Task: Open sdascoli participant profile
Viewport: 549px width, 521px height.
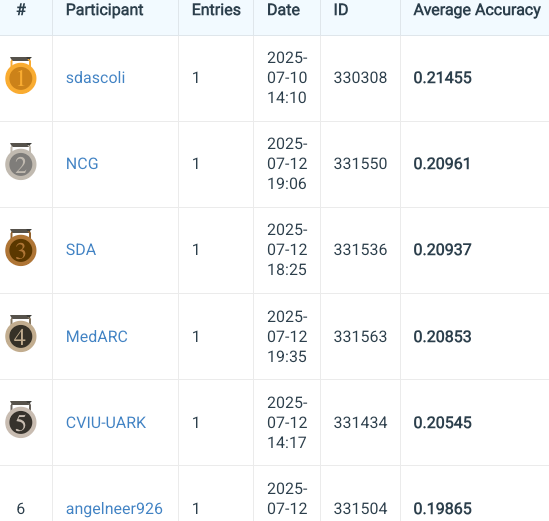Action: pos(95,77)
